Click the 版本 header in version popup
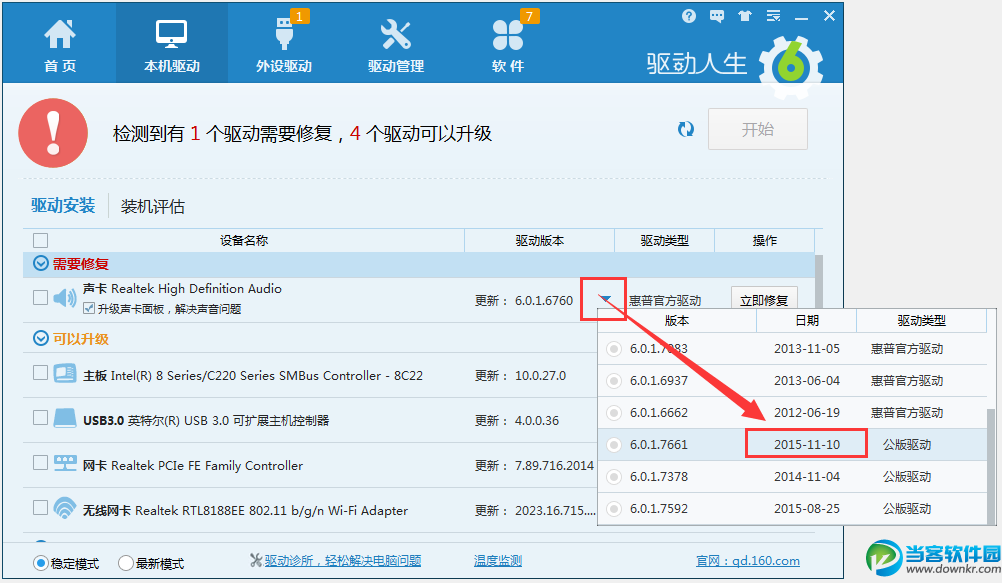 (x=677, y=320)
